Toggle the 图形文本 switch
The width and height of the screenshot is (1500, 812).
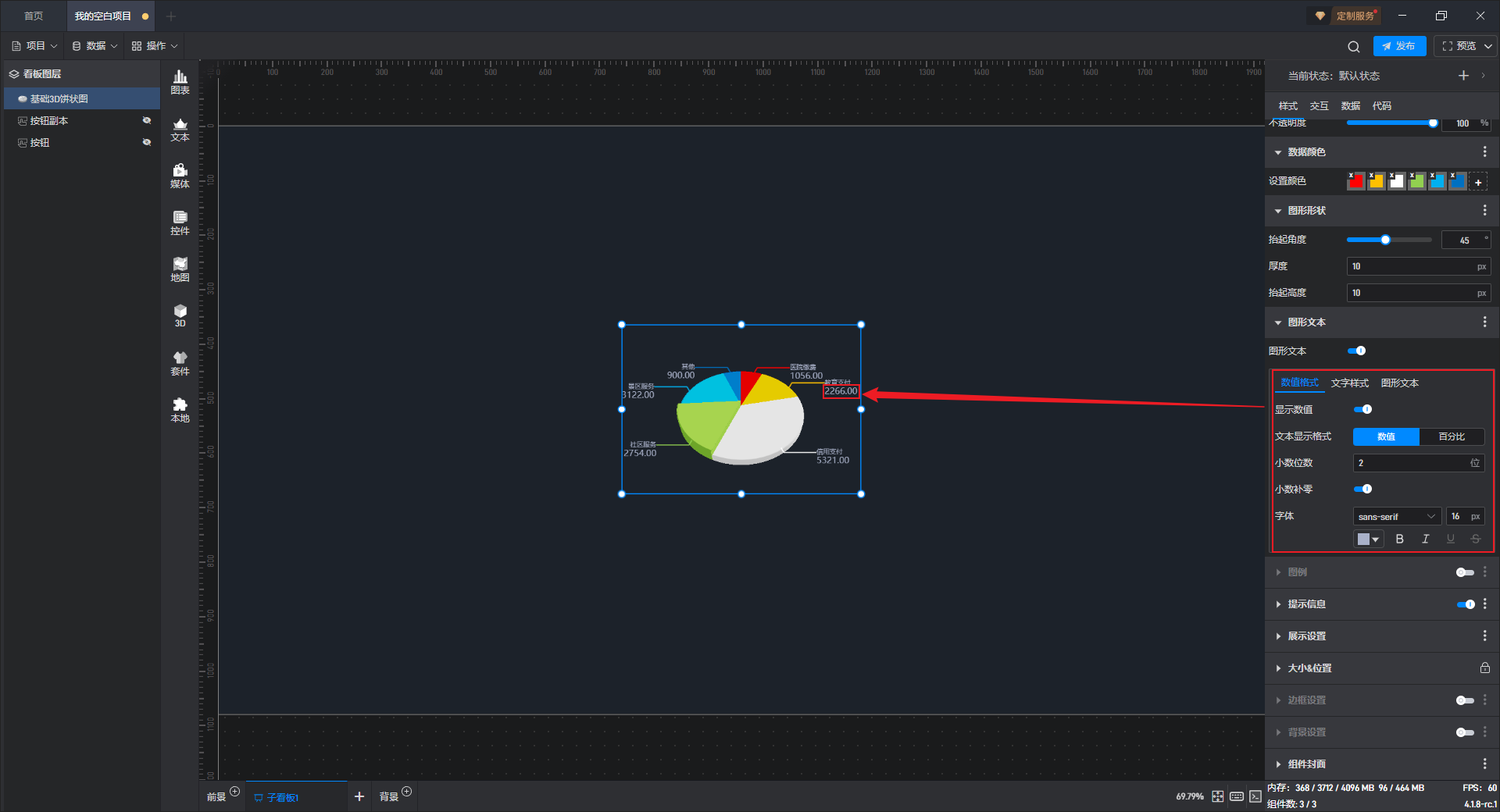1357,351
